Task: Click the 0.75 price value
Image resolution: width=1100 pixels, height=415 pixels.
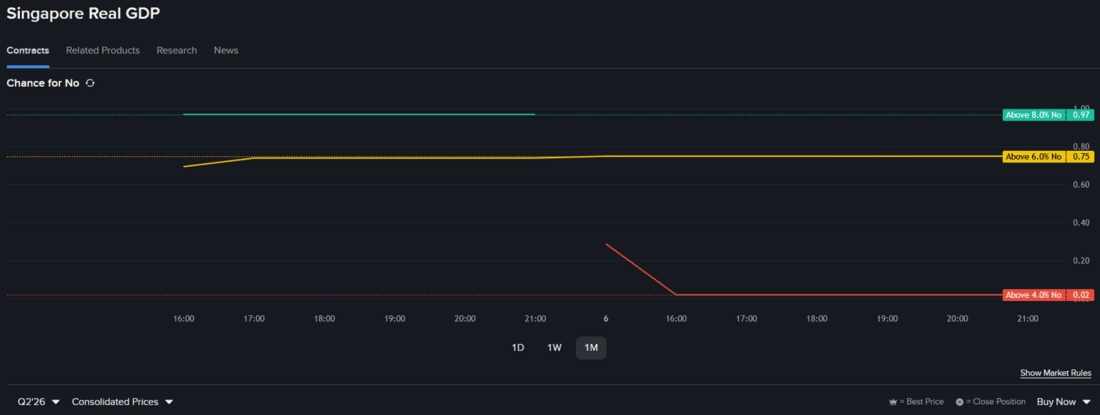Action: pos(1080,157)
